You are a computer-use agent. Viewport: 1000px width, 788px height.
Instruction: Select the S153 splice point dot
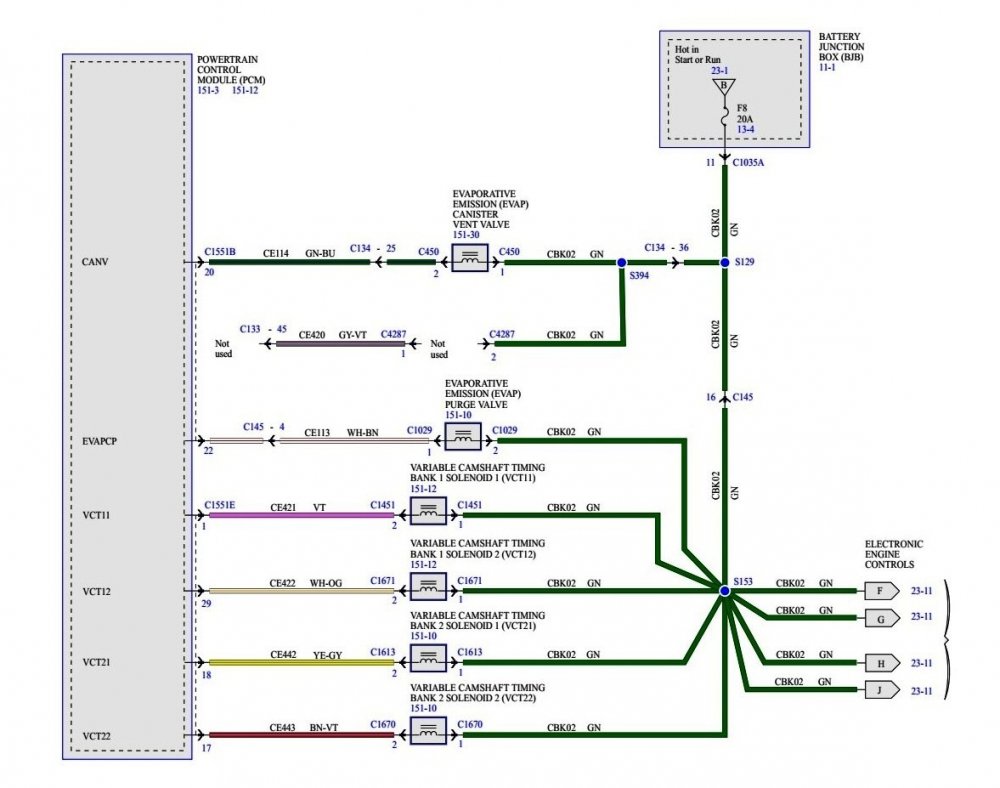(724, 591)
